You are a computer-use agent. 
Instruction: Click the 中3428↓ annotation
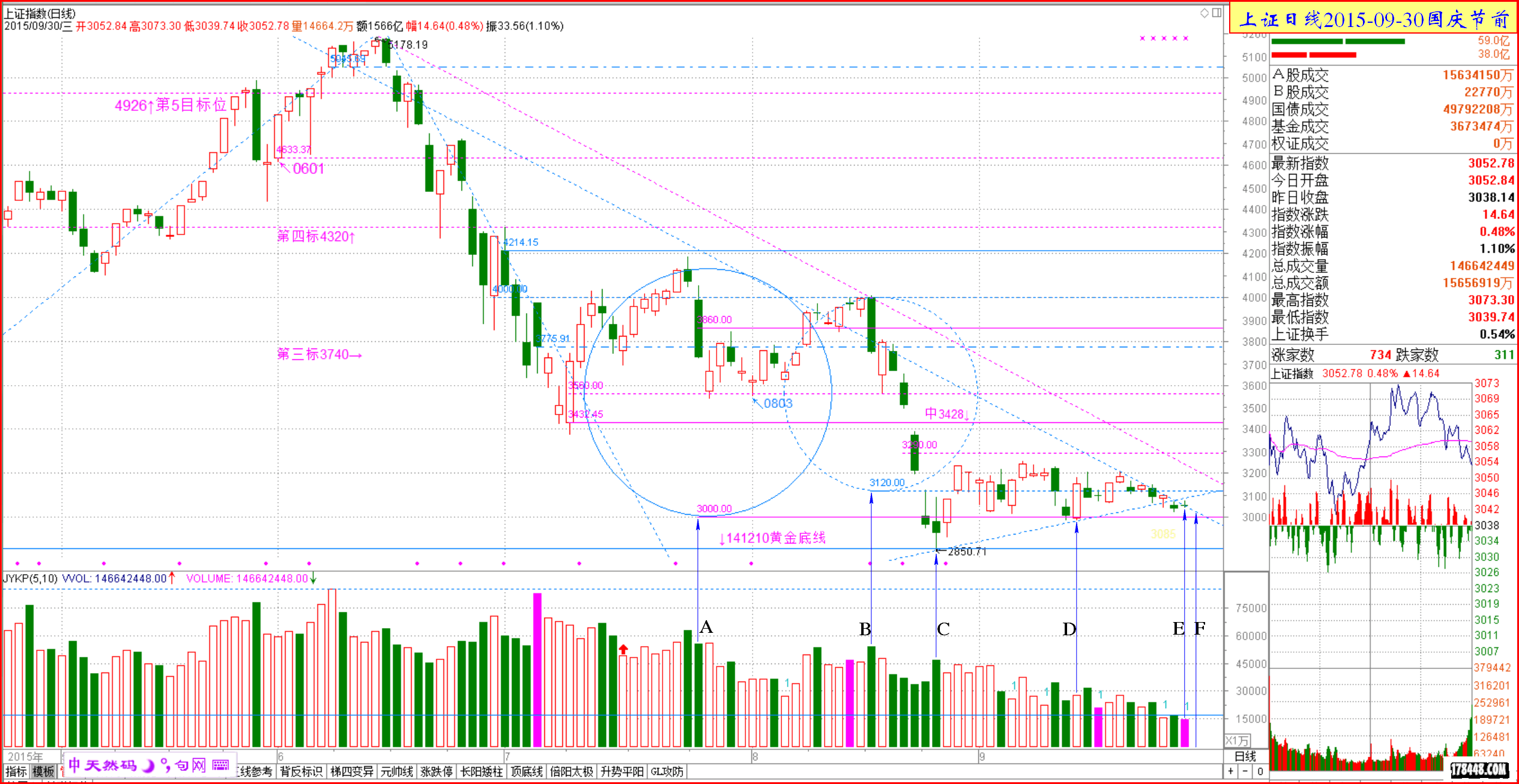click(x=947, y=414)
